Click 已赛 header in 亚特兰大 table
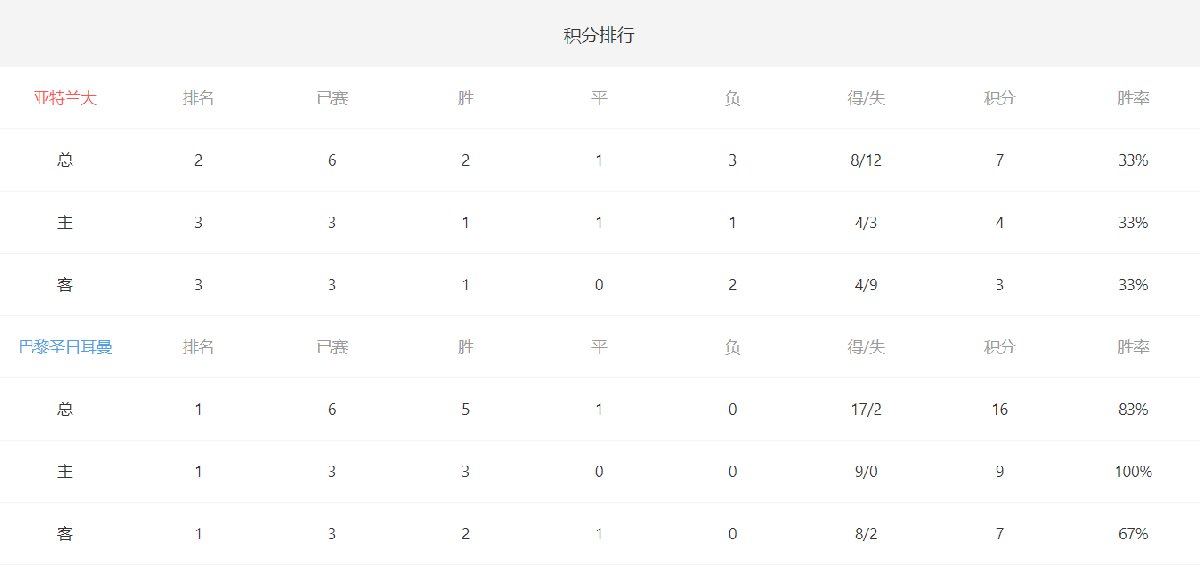1200x579 pixels. tap(332, 98)
